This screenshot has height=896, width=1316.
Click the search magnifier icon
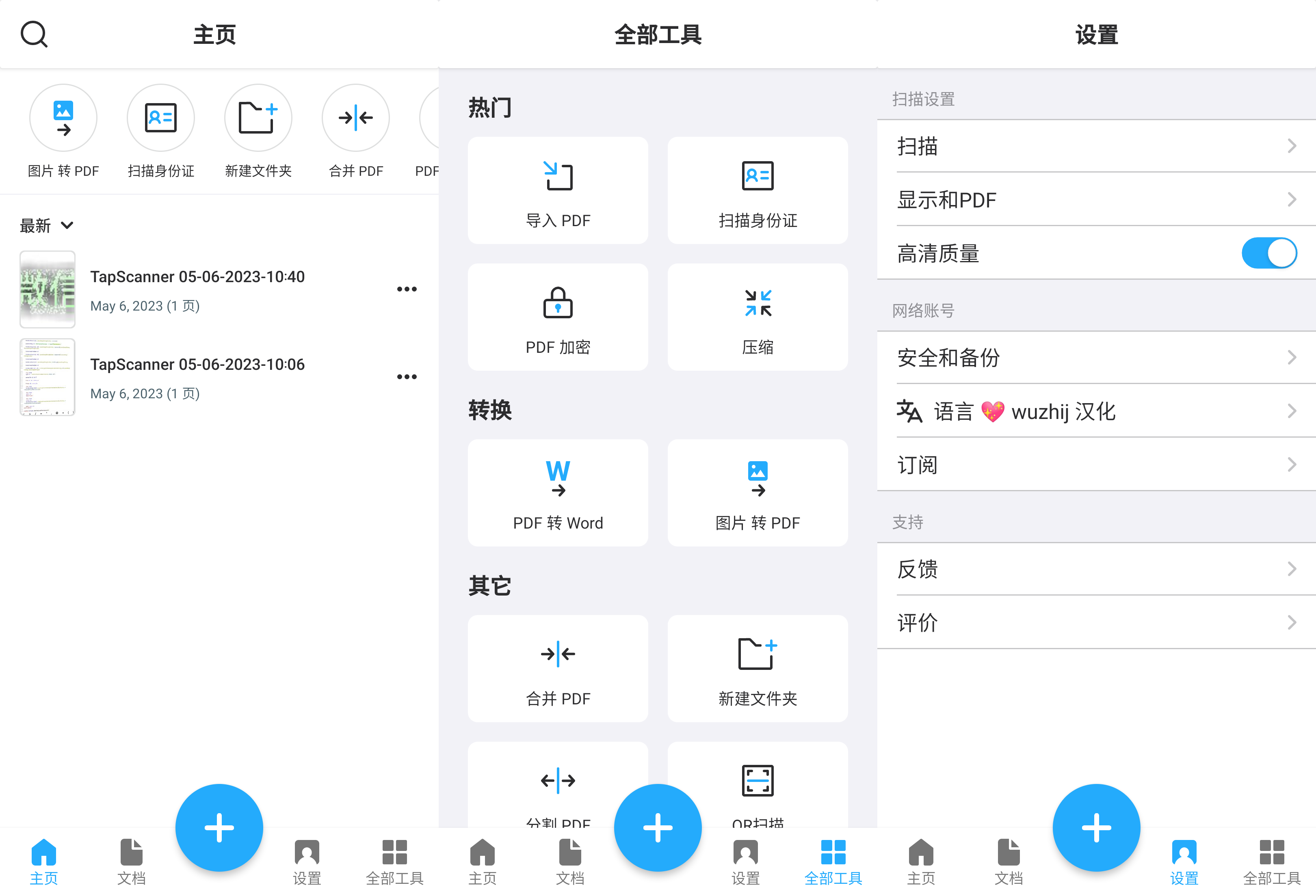point(34,34)
